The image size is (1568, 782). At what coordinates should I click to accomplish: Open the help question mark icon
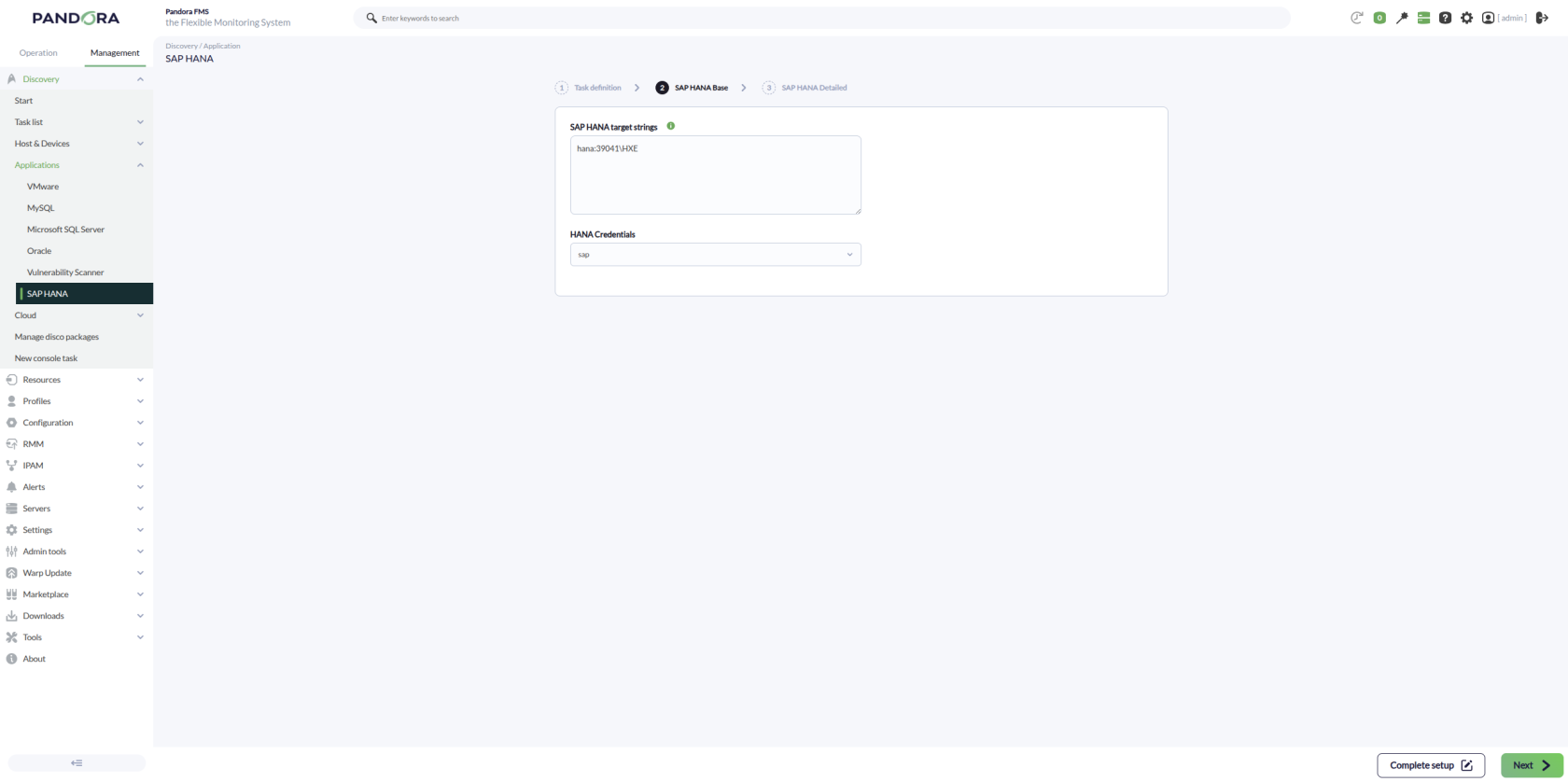point(1445,18)
